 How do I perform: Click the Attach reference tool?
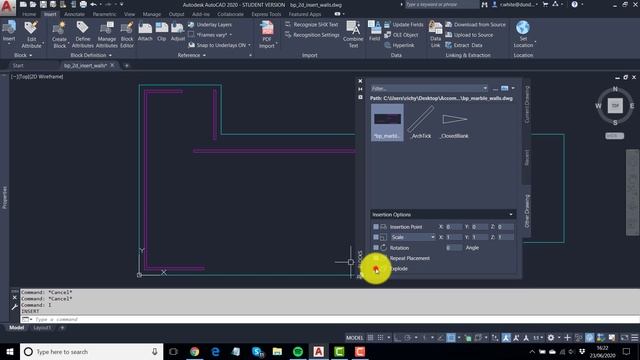pyautogui.click(x=145, y=32)
